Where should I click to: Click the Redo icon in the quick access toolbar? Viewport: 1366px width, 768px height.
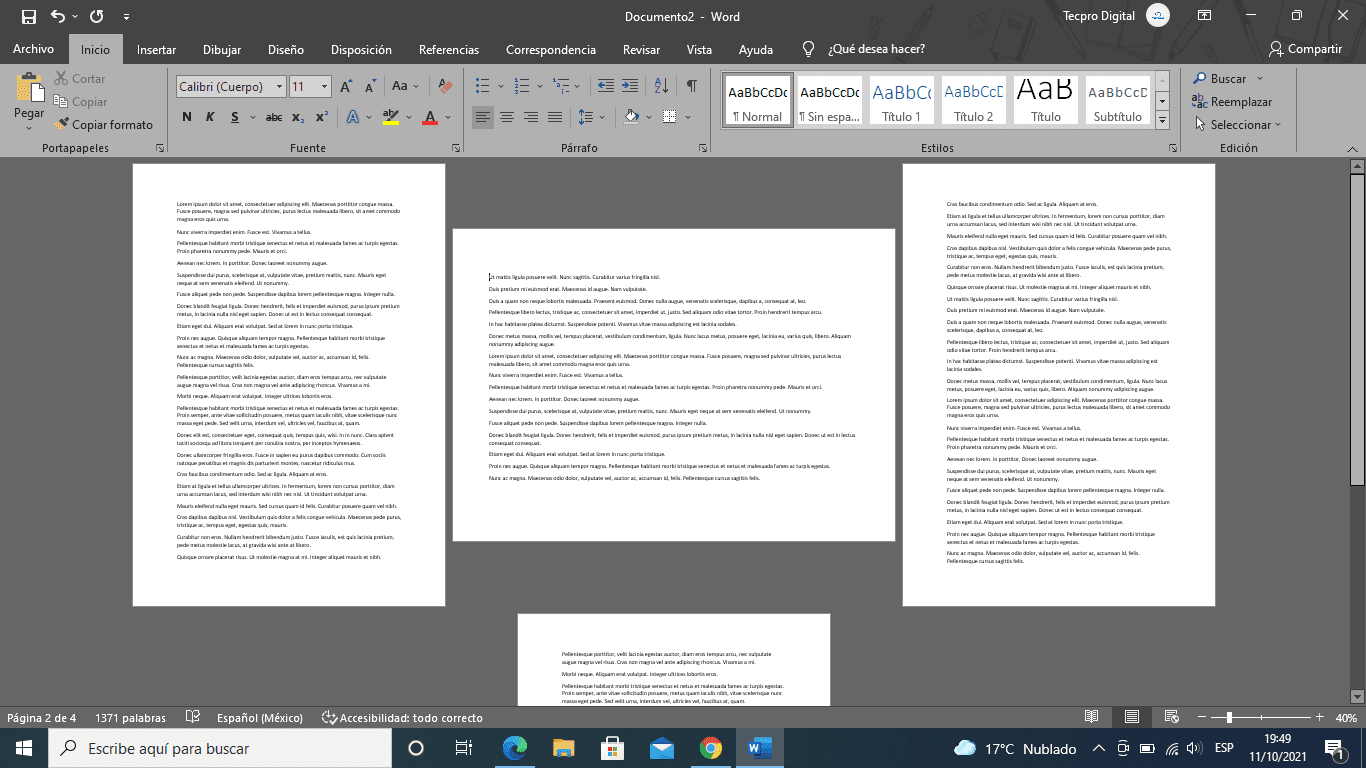coord(96,16)
